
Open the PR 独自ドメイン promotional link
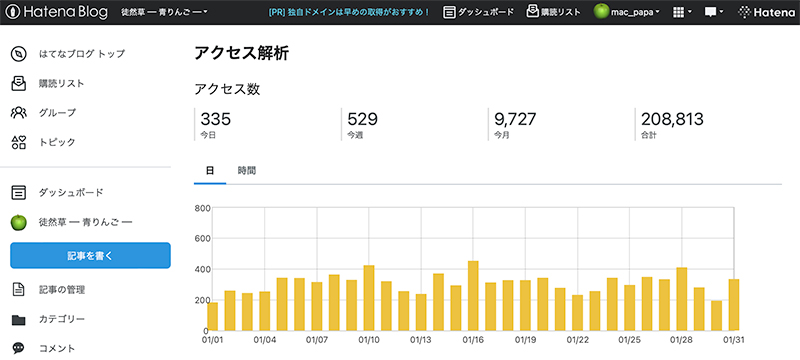(349, 12)
